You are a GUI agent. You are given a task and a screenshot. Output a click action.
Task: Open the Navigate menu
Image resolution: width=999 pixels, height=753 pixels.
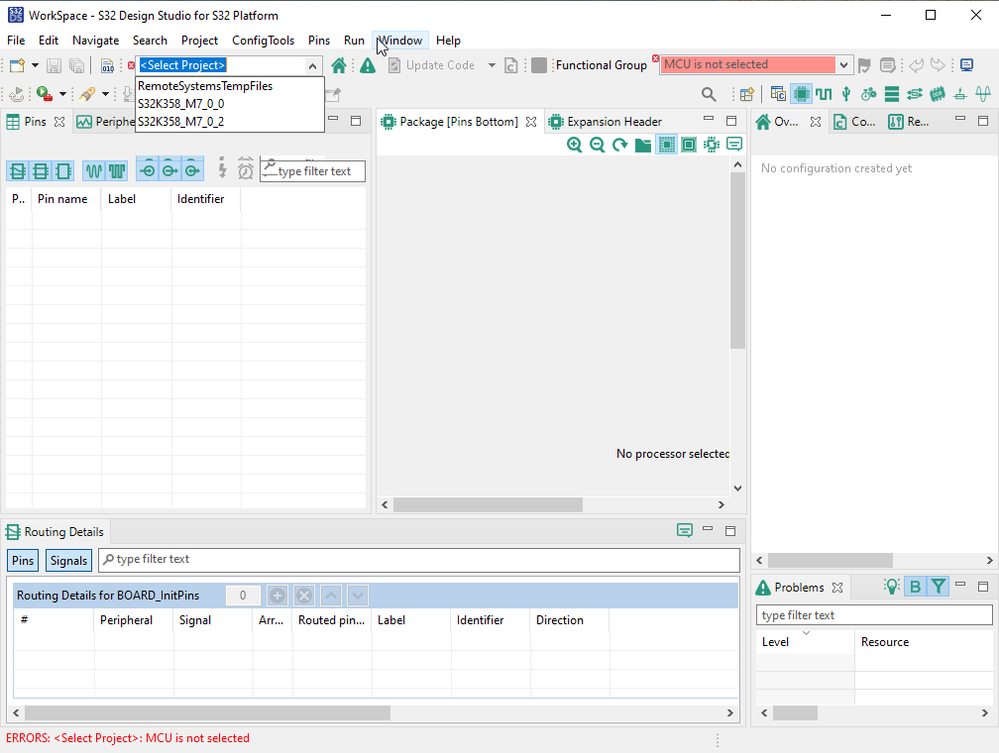(x=96, y=40)
